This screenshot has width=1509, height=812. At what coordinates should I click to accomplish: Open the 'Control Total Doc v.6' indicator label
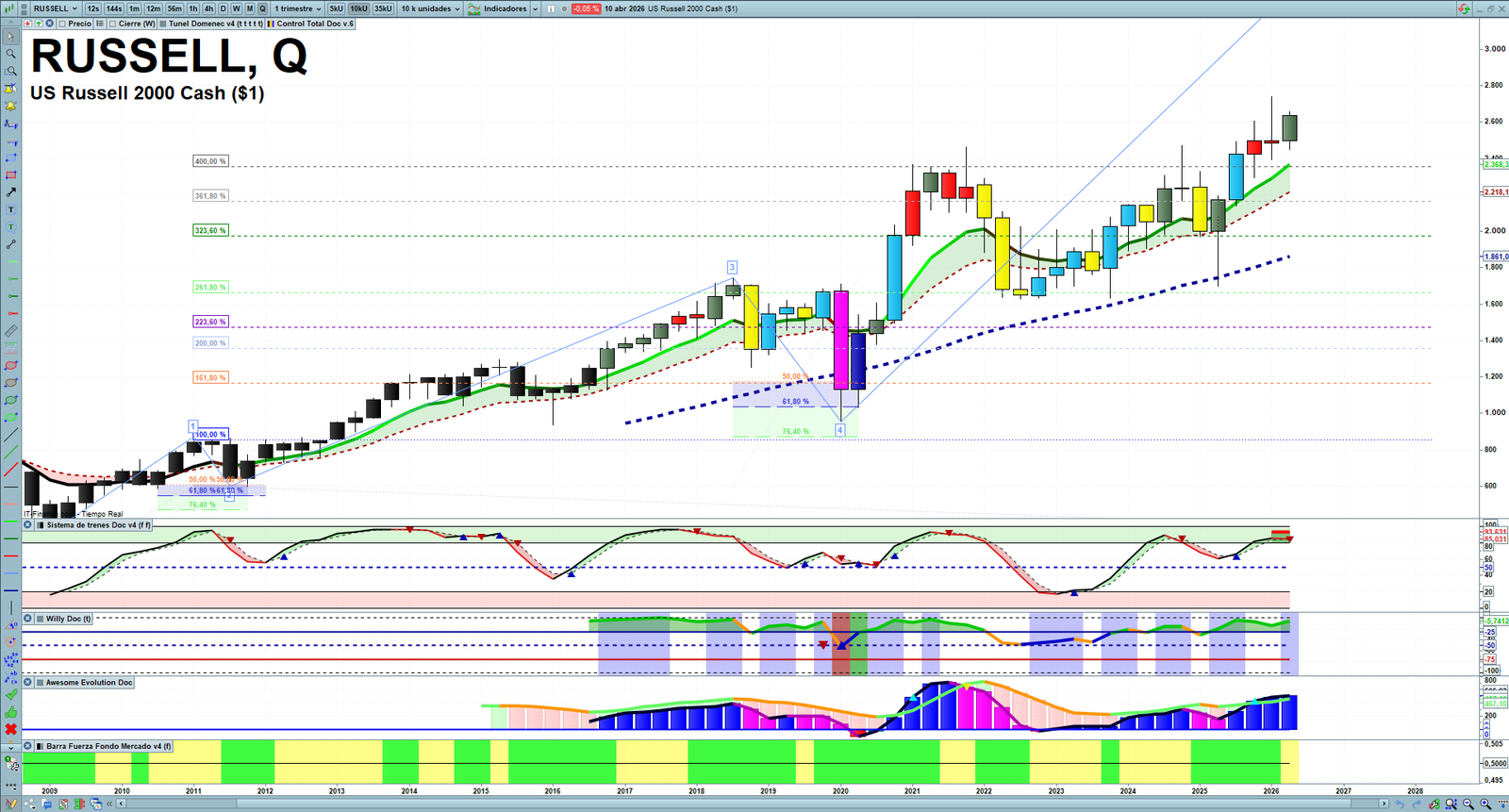pos(311,24)
